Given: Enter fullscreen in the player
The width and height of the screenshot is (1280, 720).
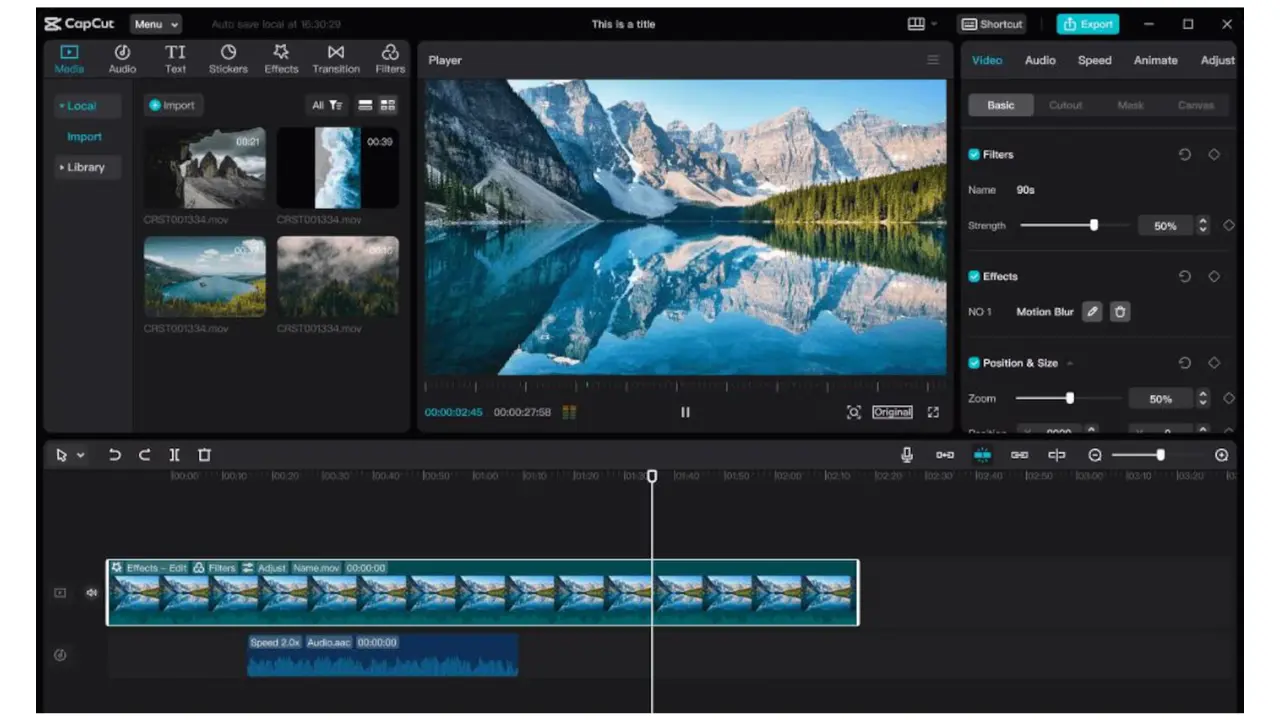Looking at the screenshot, I should point(933,412).
